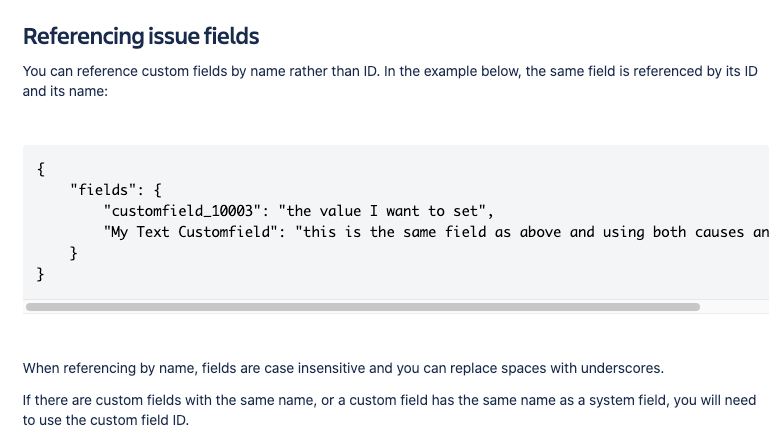Click the "to use the custom field ID." line
Viewport: 781px width, 445px height.
click(x=106, y=421)
